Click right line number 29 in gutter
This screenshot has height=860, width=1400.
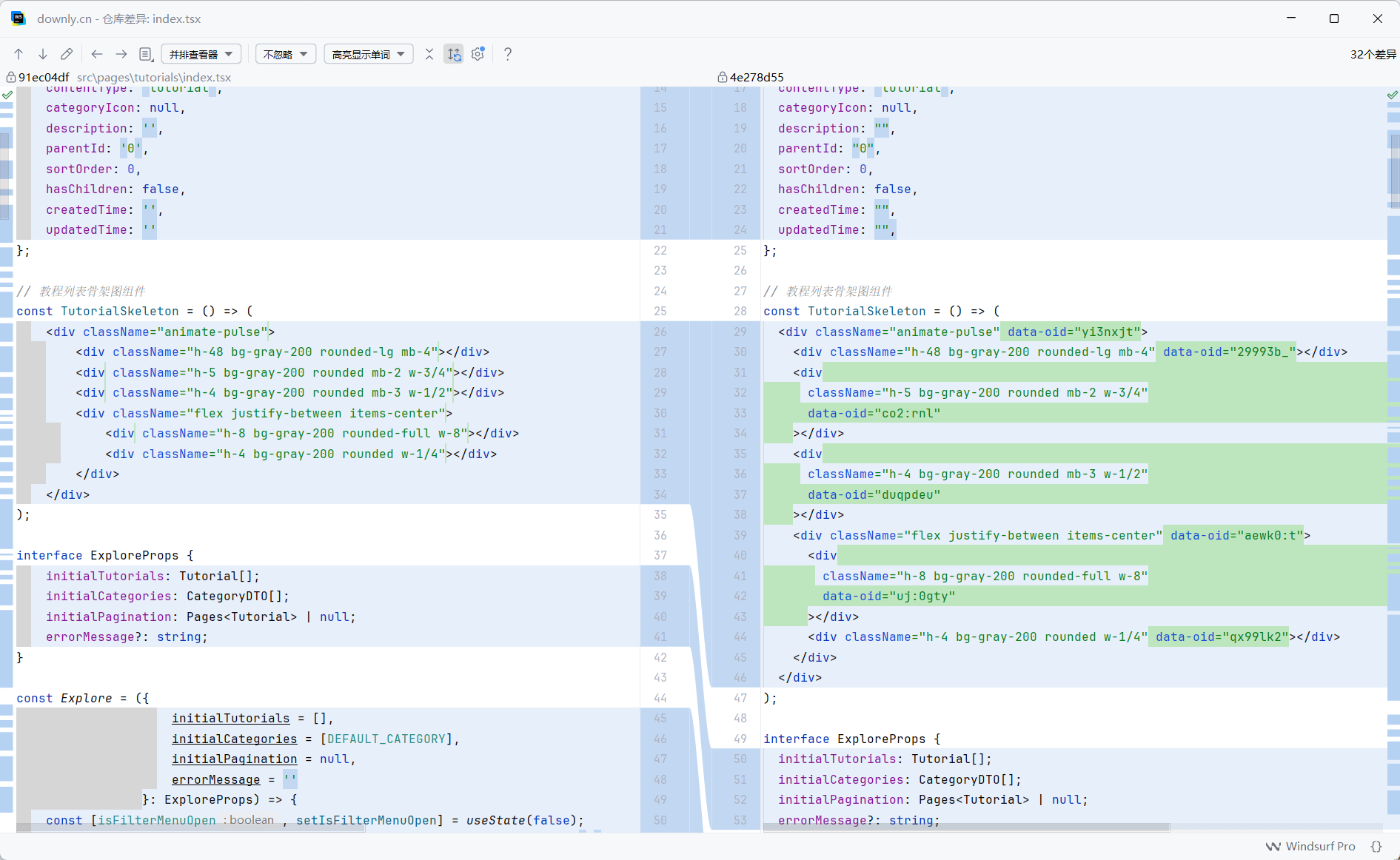click(x=740, y=332)
